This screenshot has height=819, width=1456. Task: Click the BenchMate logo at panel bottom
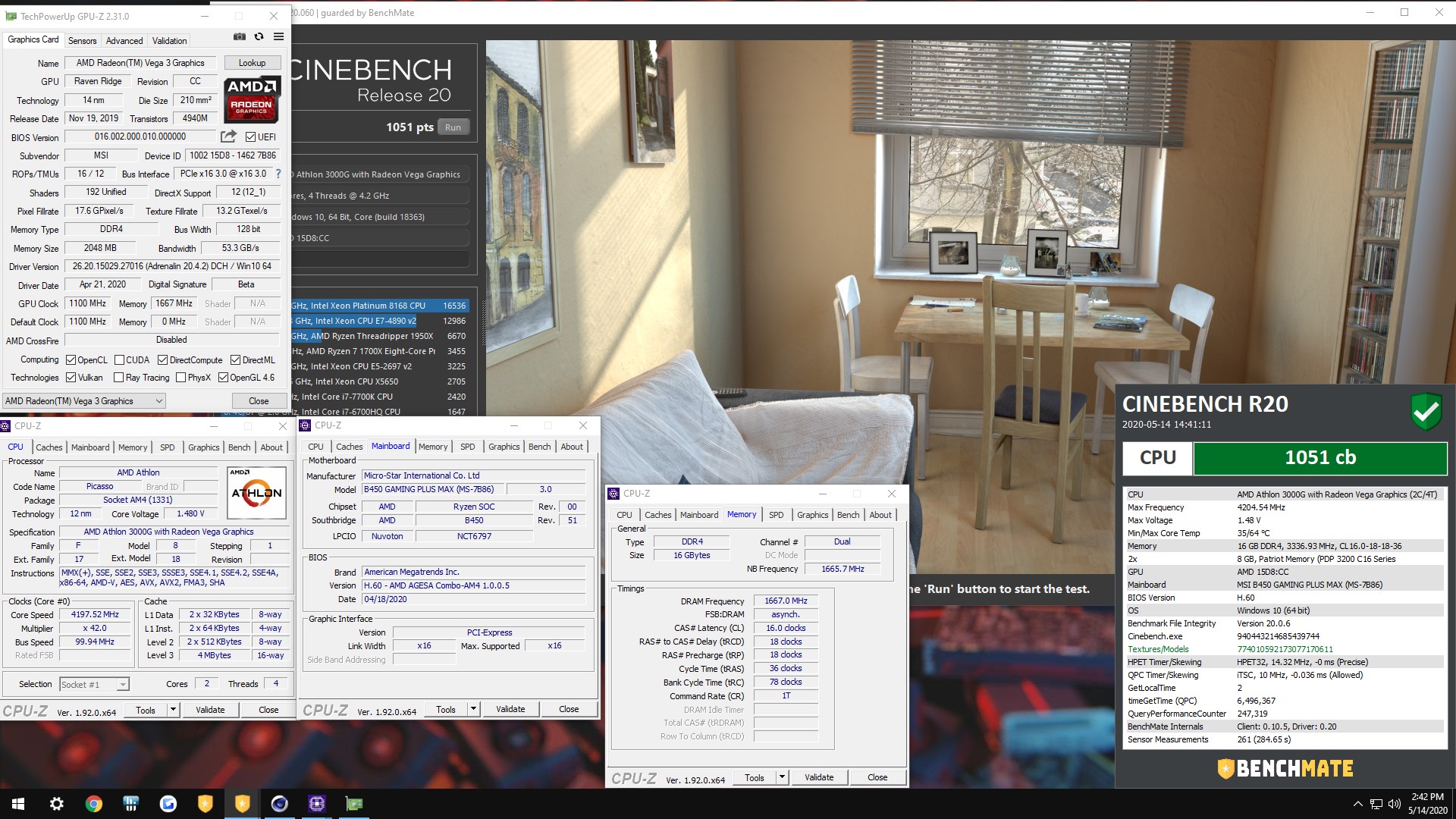click(1285, 769)
